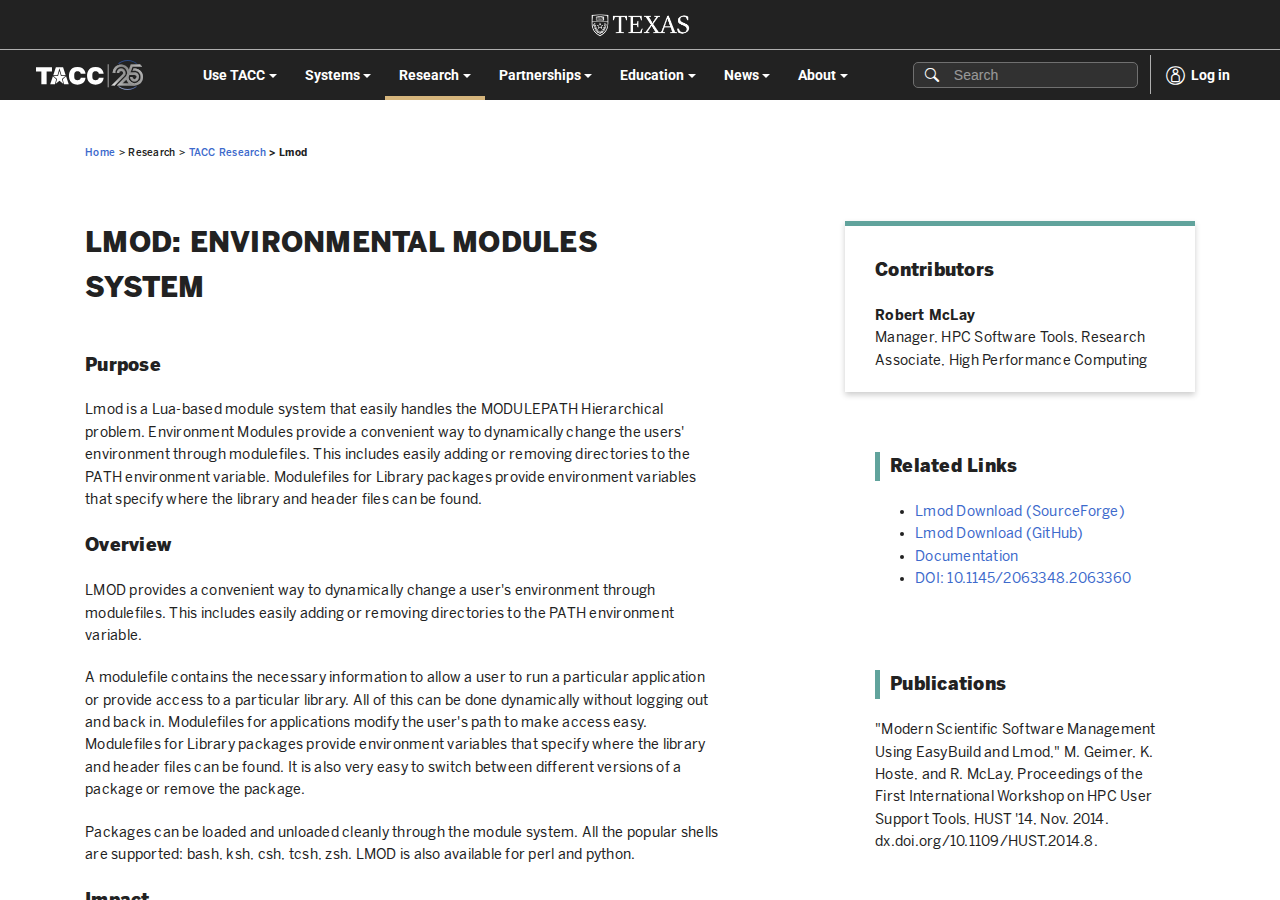Screen dimensions: 1280x900
Task: Click the University of Texas shield logo
Action: point(640,25)
